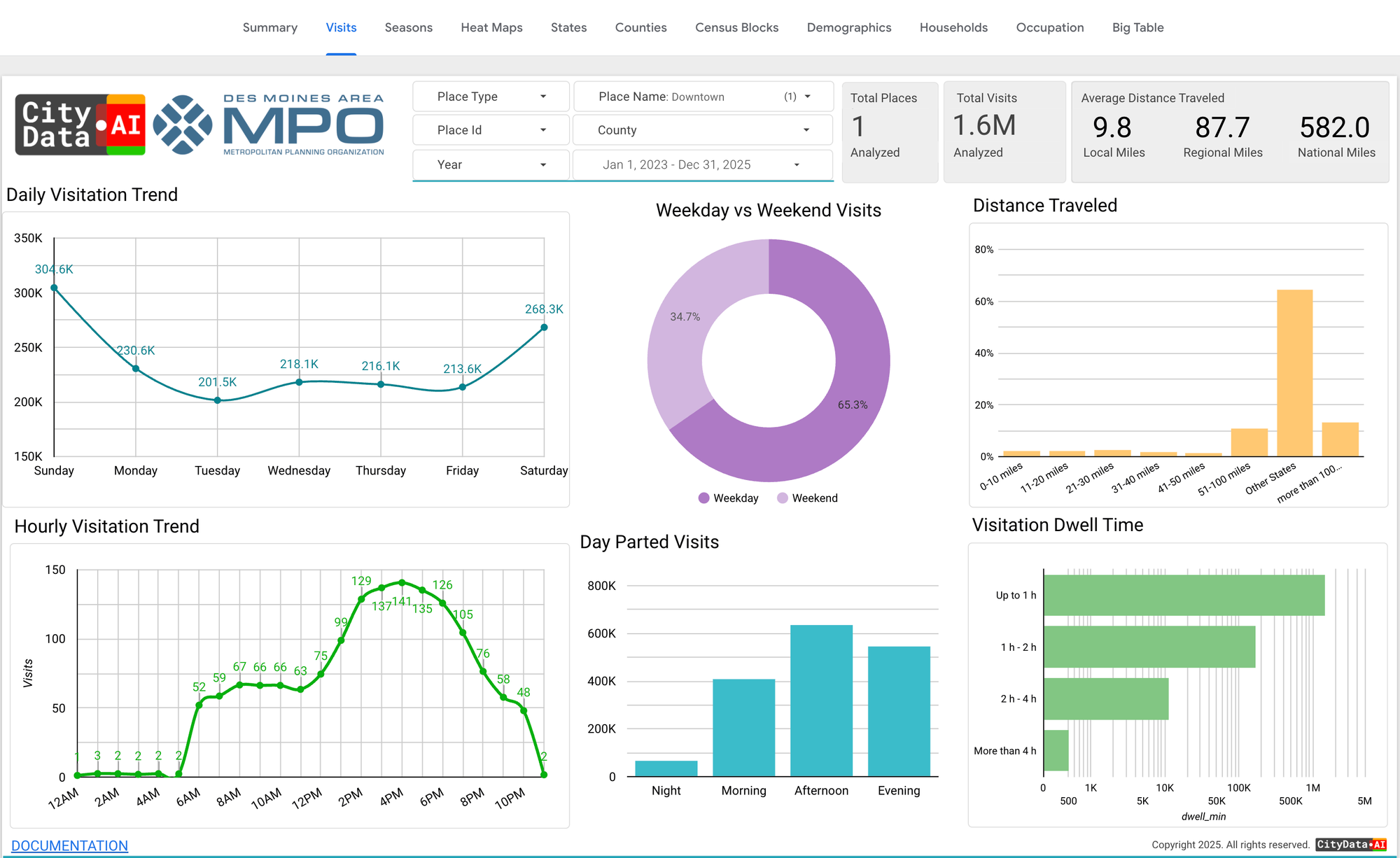This screenshot has width=1400, height=858.
Task: Open the Demographics tab
Action: (848, 27)
